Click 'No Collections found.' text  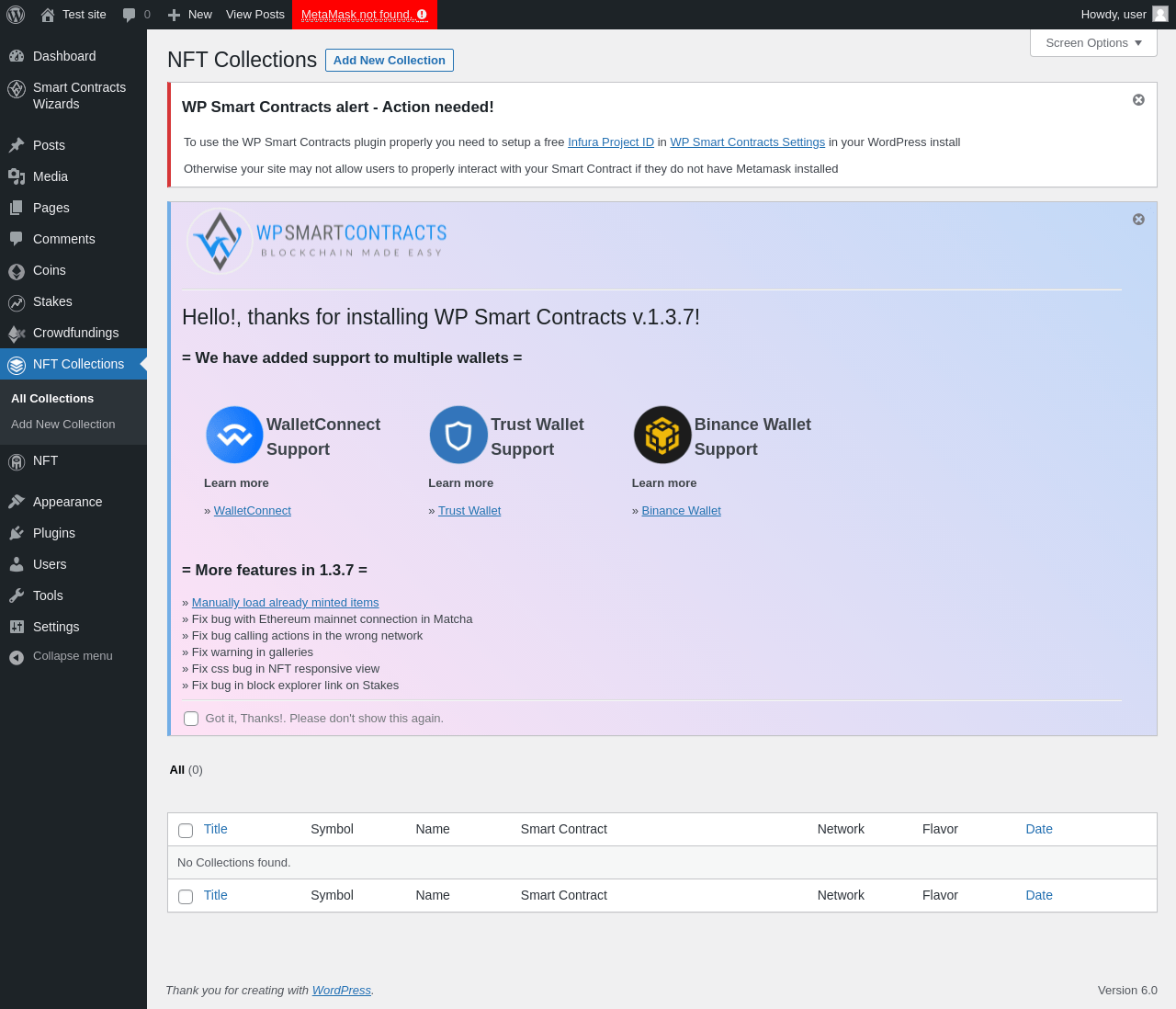coord(234,863)
